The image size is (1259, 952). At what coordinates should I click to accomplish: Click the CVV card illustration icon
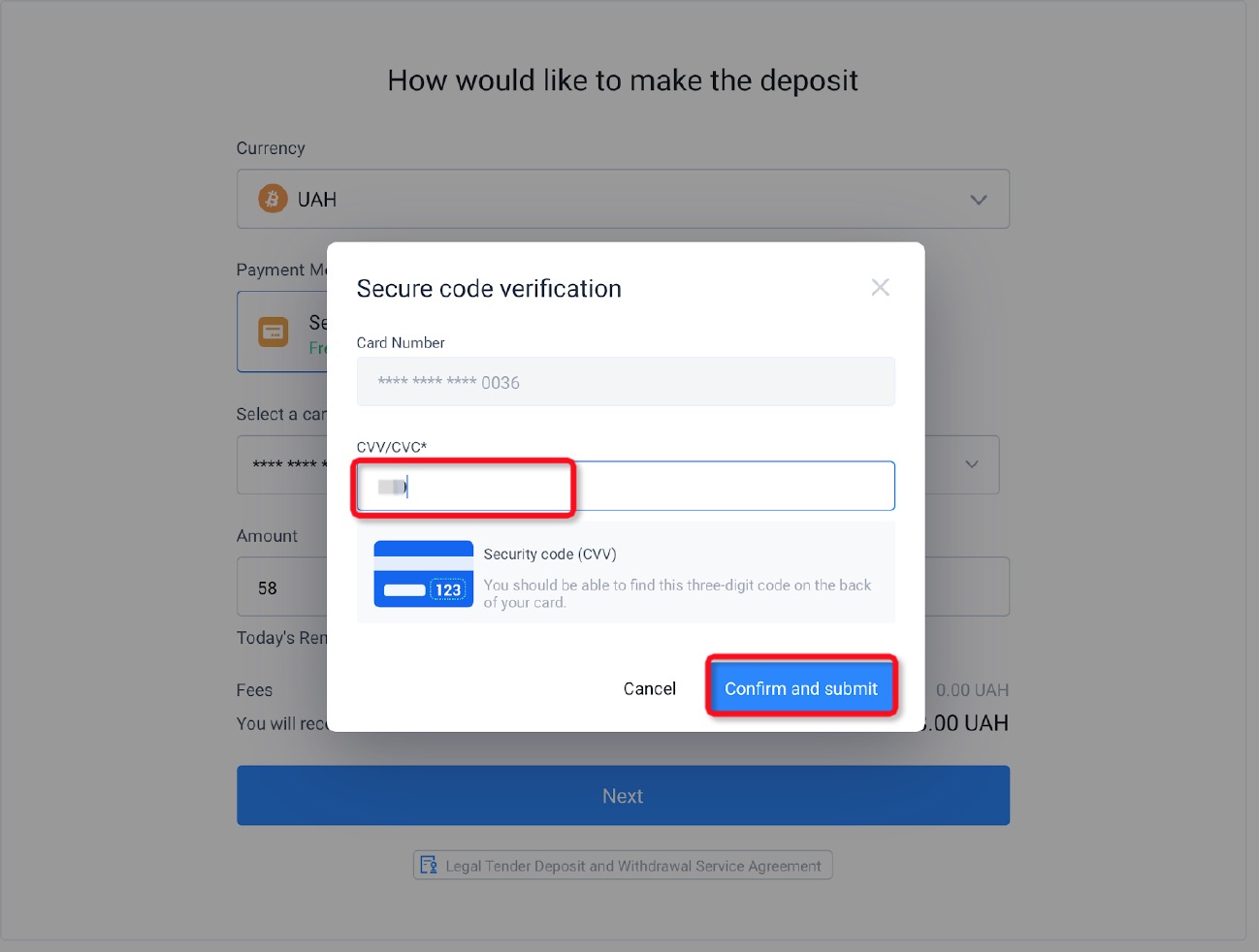(x=424, y=574)
